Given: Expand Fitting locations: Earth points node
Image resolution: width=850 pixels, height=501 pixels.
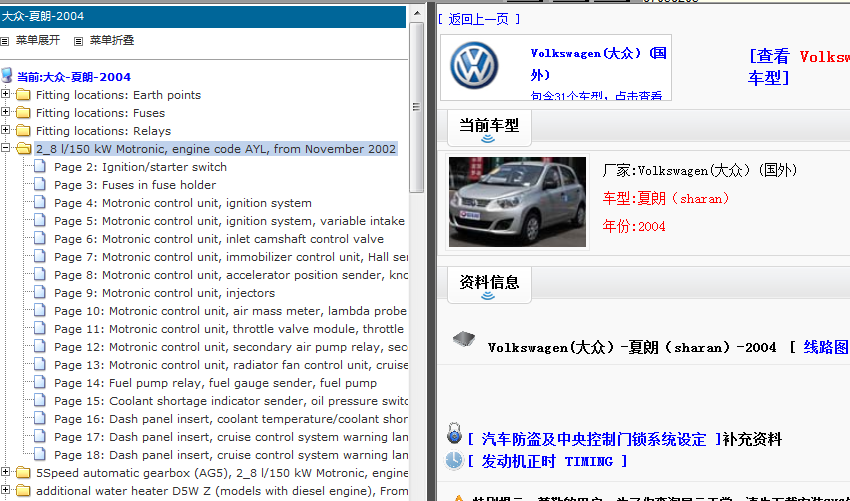Looking at the screenshot, I should click(5, 94).
